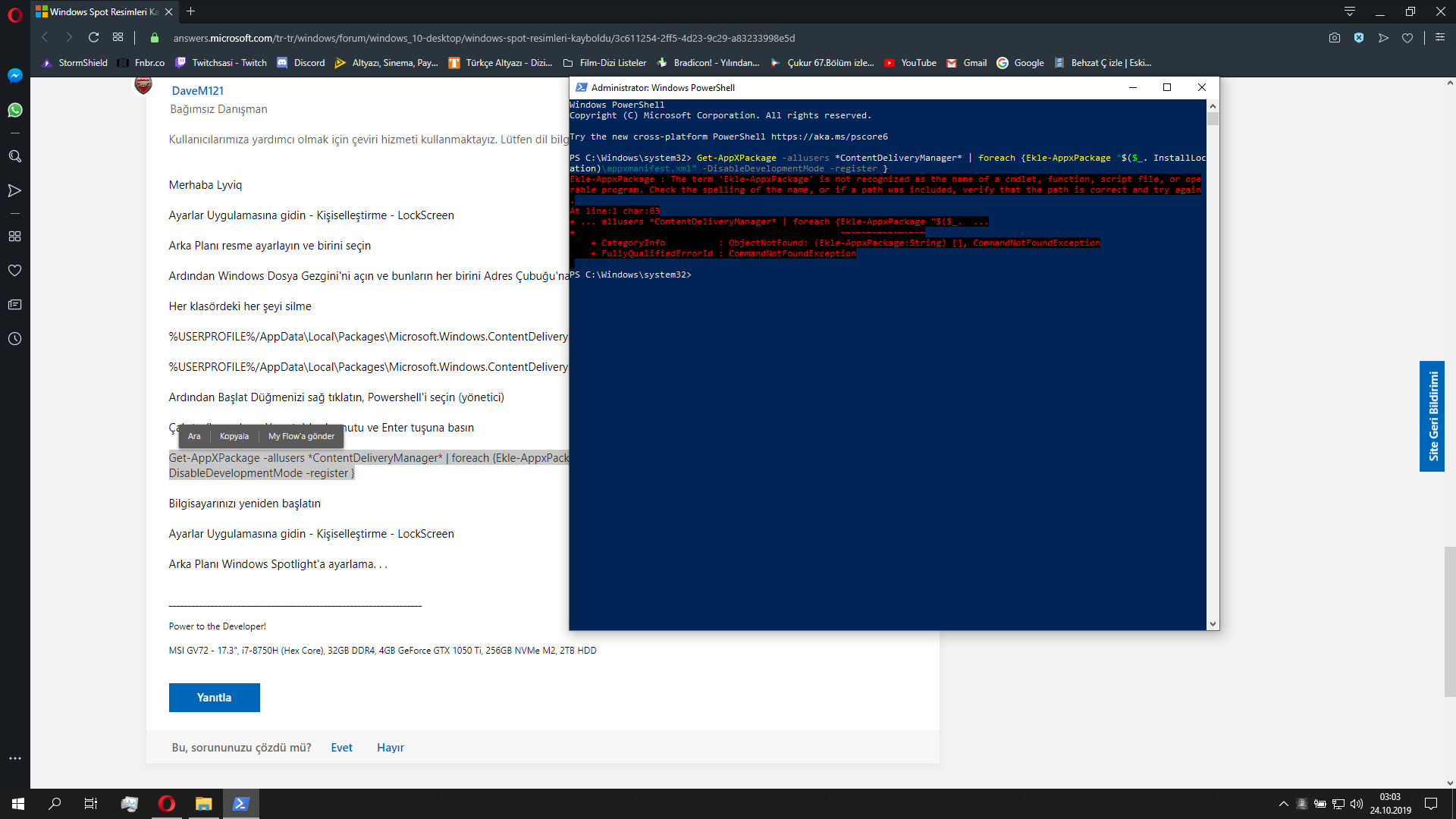The height and width of the screenshot is (819, 1456).
Task: Select Kopyala in the selection popup
Action: click(x=234, y=436)
